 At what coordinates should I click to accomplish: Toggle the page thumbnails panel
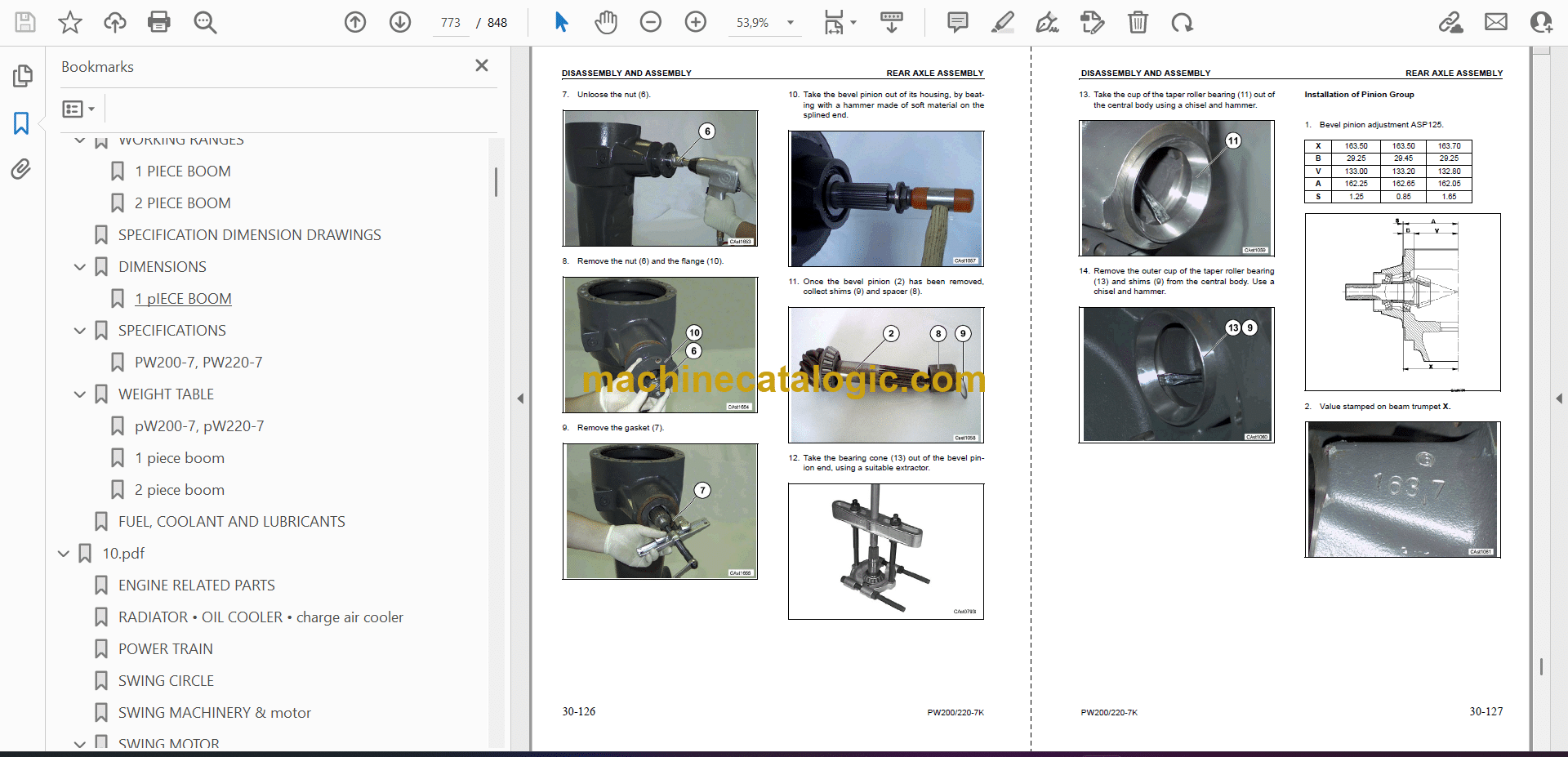point(22,76)
